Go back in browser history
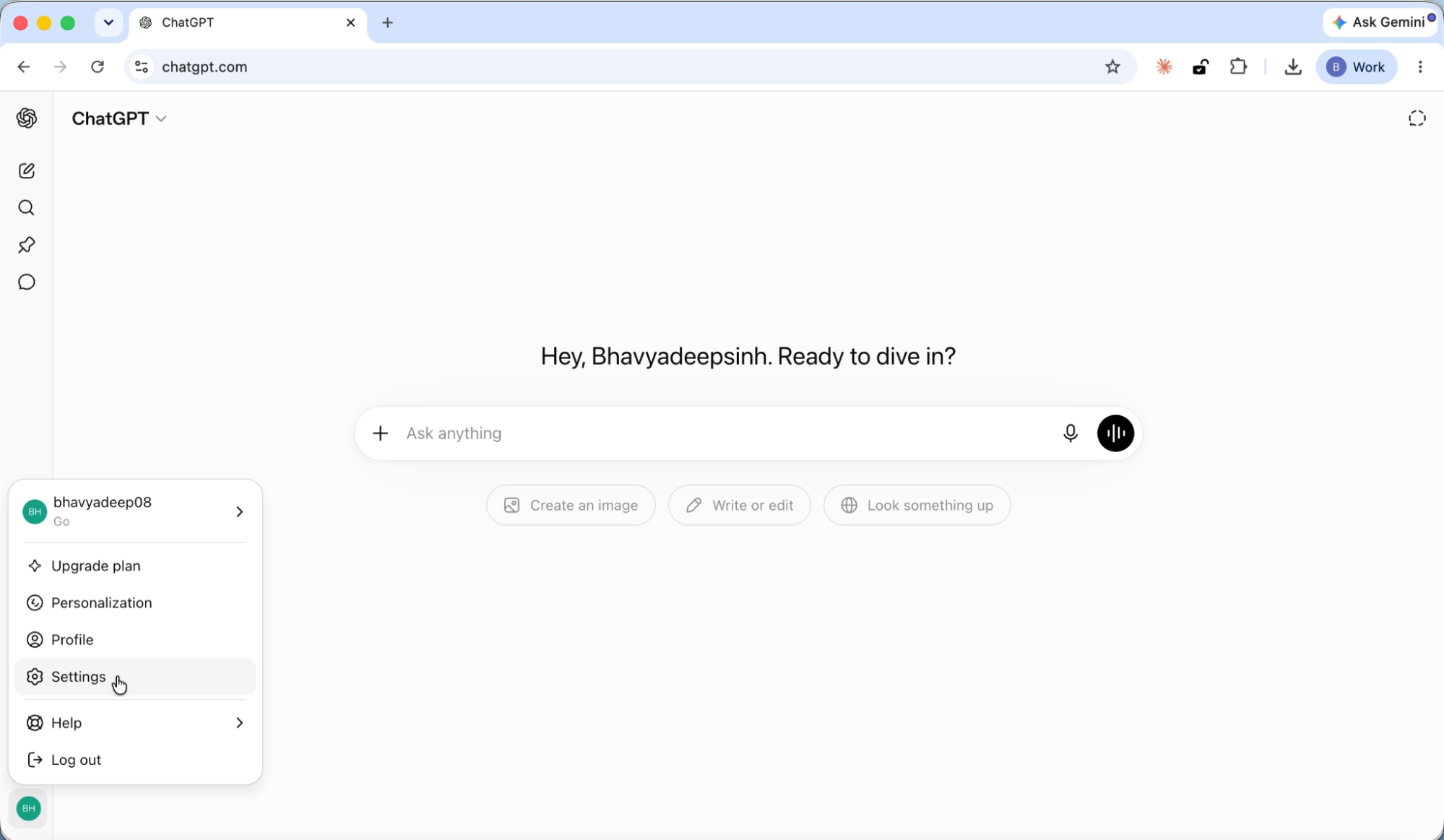Screen dimensions: 1444x840 coord(24,67)
